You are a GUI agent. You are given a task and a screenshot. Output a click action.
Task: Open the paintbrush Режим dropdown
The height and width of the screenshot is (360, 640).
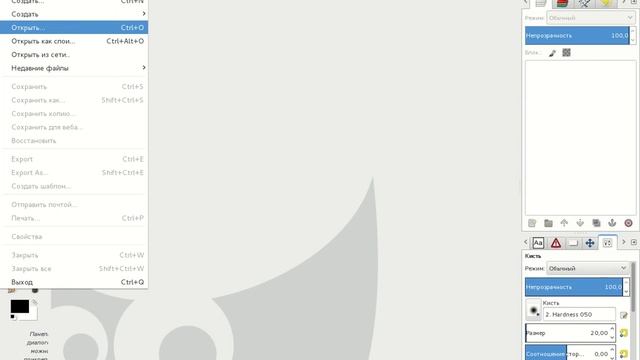coord(588,268)
